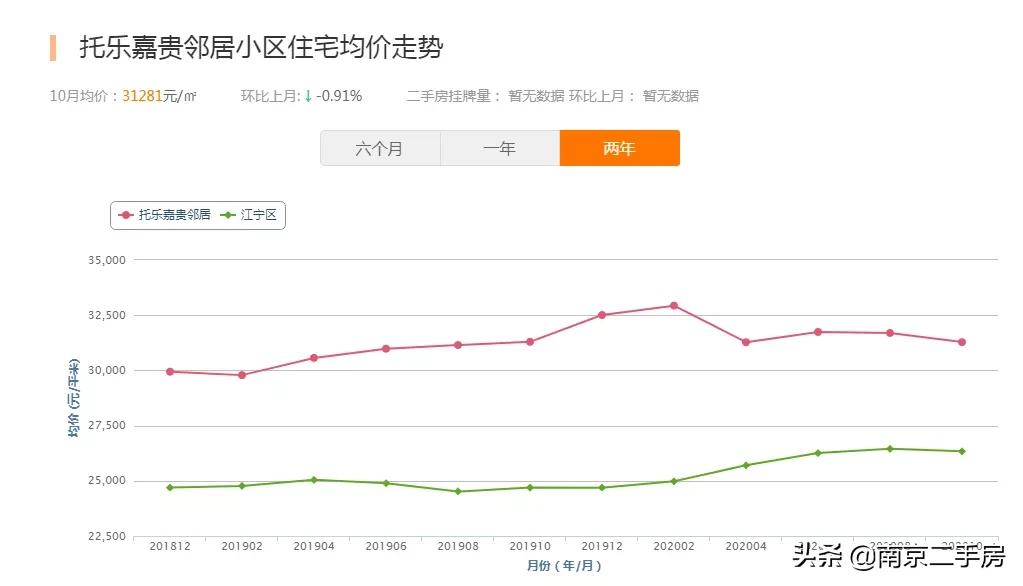Select the active 两年 tab
The width and height of the screenshot is (1023, 586).
(620, 147)
